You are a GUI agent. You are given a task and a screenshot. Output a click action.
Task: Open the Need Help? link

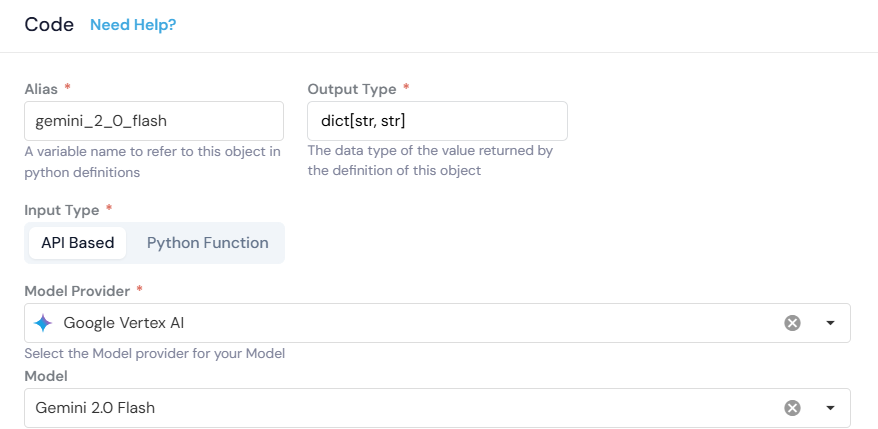[133, 25]
